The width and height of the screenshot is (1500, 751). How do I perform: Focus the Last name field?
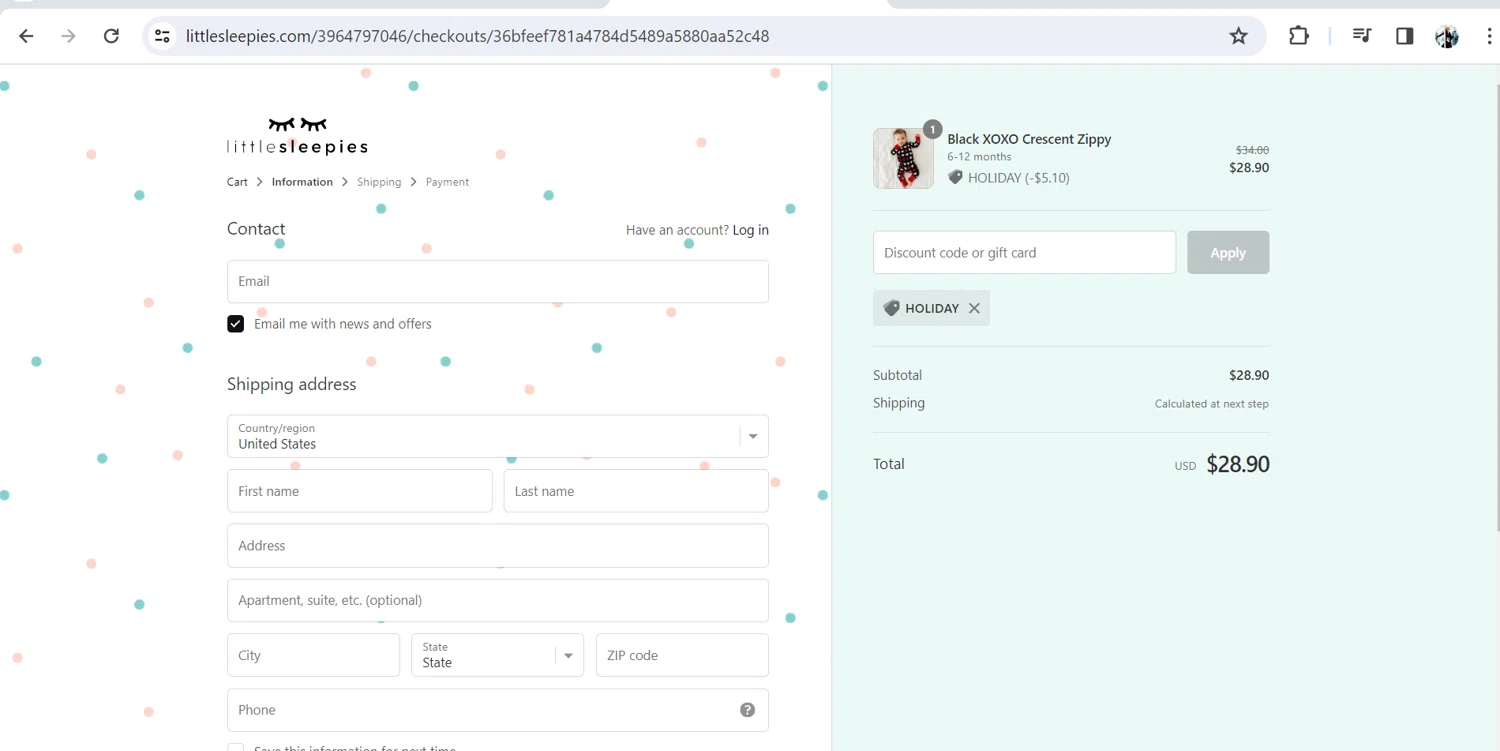pos(636,491)
